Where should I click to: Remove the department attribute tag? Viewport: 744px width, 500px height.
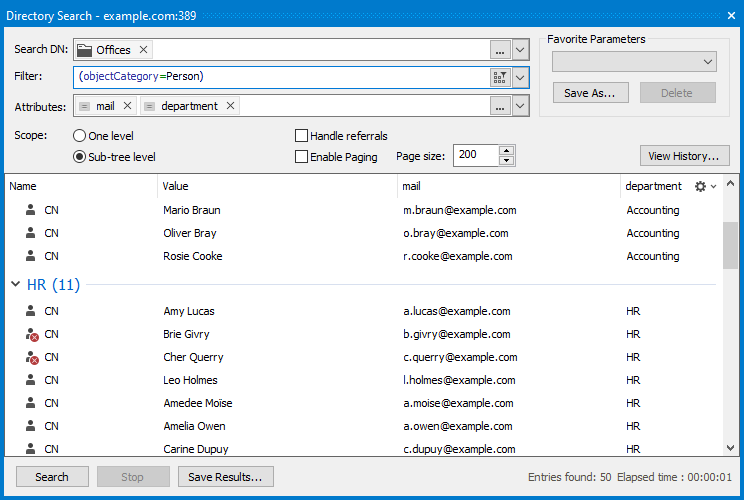coord(230,106)
